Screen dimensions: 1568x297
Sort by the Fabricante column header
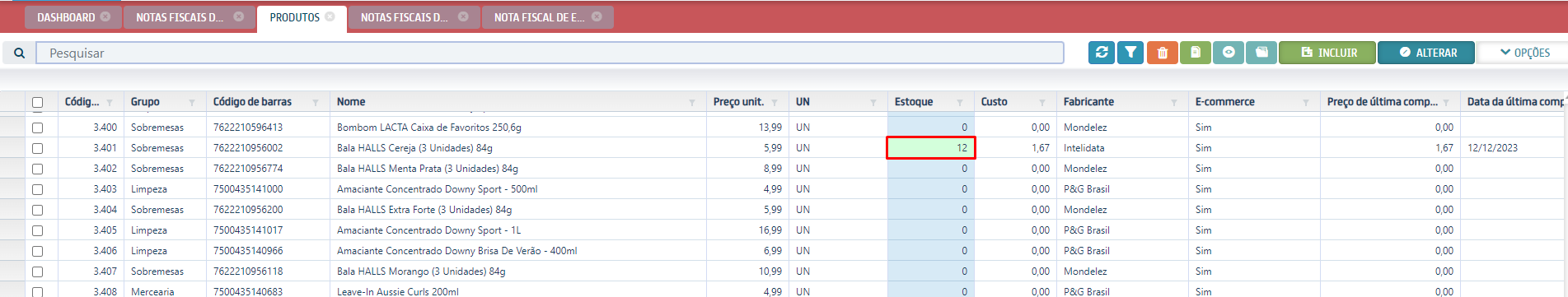pyautogui.click(x=1088, y=102)
